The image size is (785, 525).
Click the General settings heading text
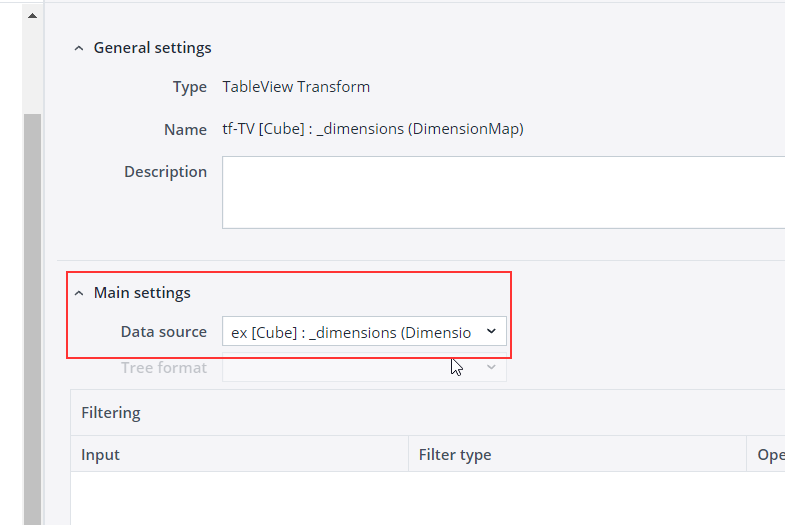(152, 48)
